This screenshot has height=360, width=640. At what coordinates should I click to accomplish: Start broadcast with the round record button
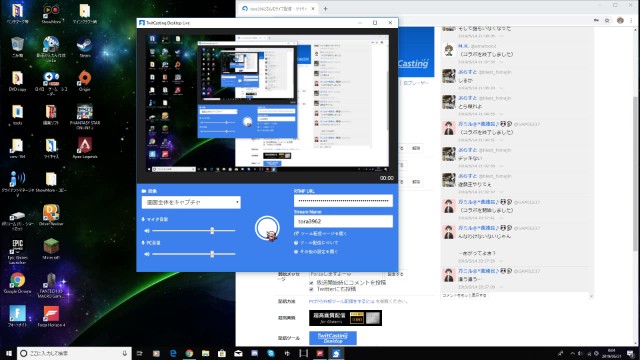click(267, 228)
